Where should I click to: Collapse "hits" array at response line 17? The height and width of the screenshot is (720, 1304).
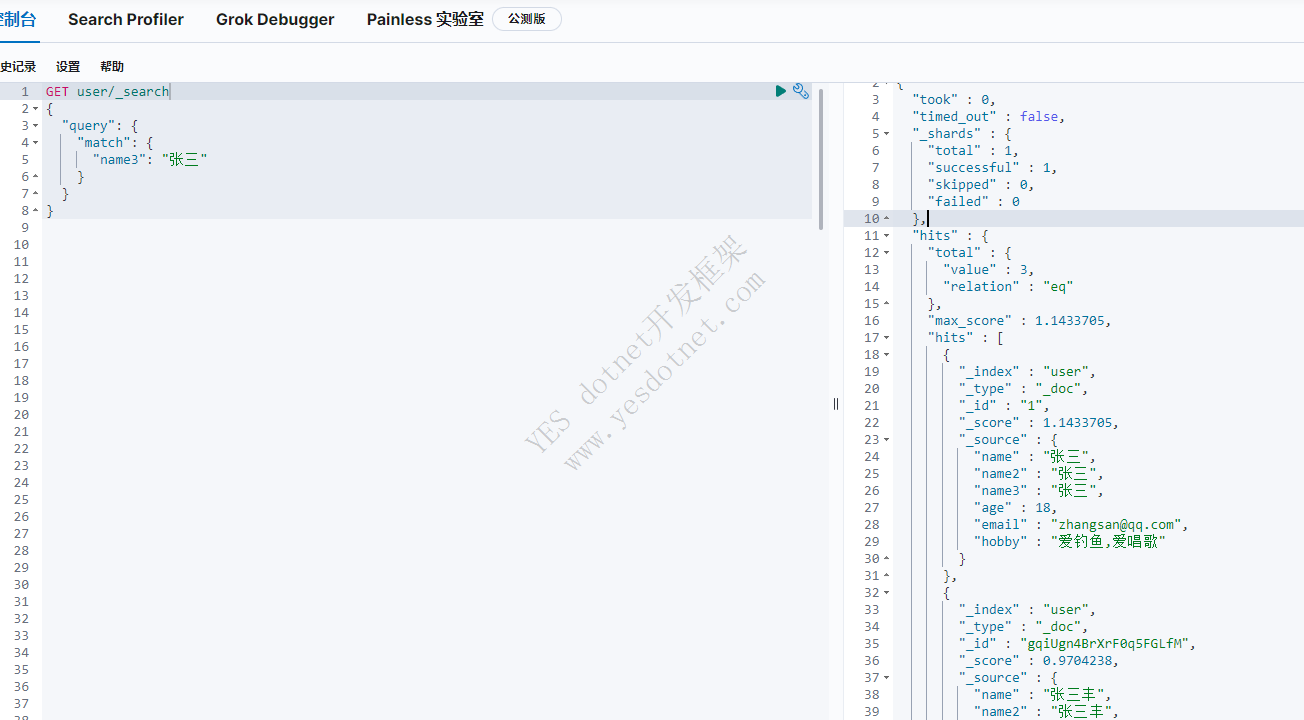pyautogui.click(x=886, y=337)
